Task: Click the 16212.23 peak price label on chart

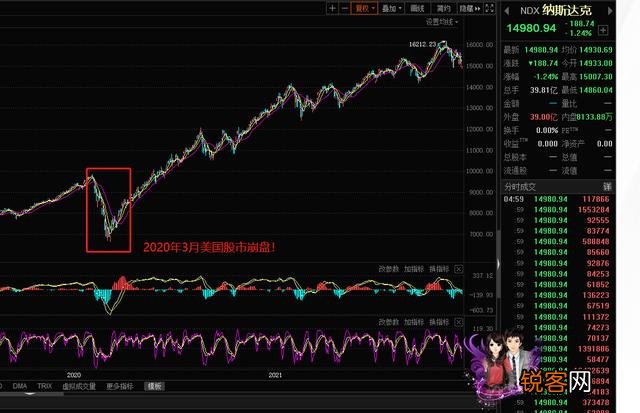Action: 422,44
